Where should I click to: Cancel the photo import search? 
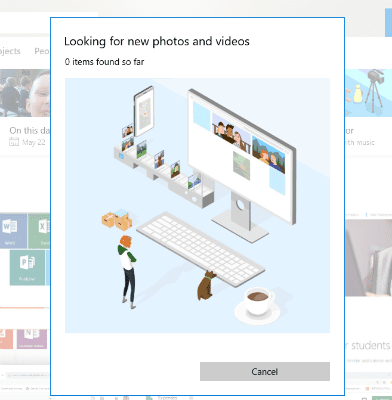[x=265, y=371]
